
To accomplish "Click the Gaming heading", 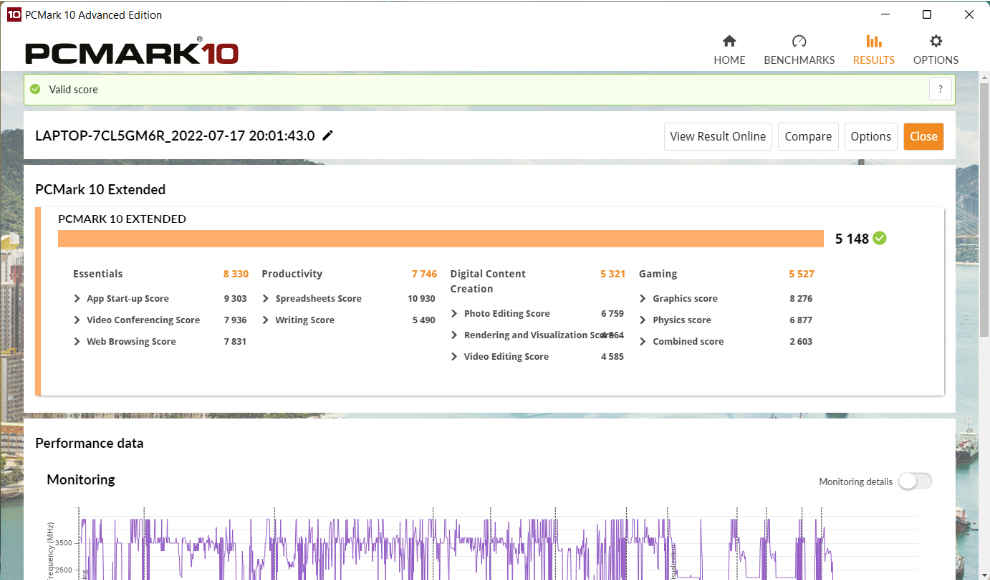I will click(658, 274).
